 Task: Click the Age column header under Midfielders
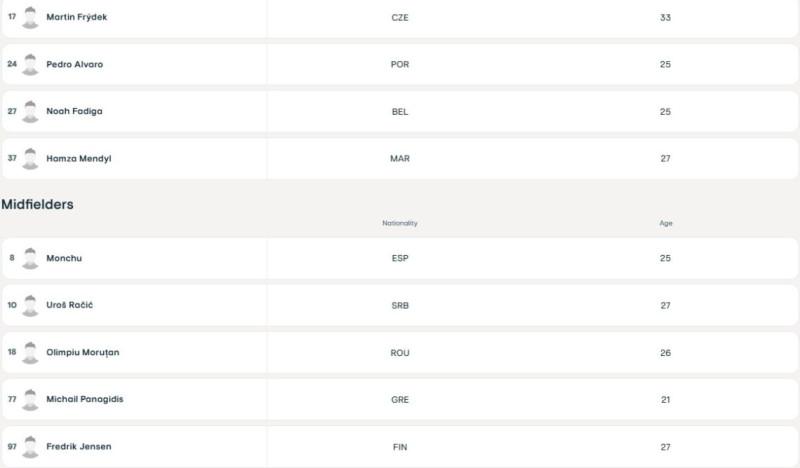click(665, 223)
